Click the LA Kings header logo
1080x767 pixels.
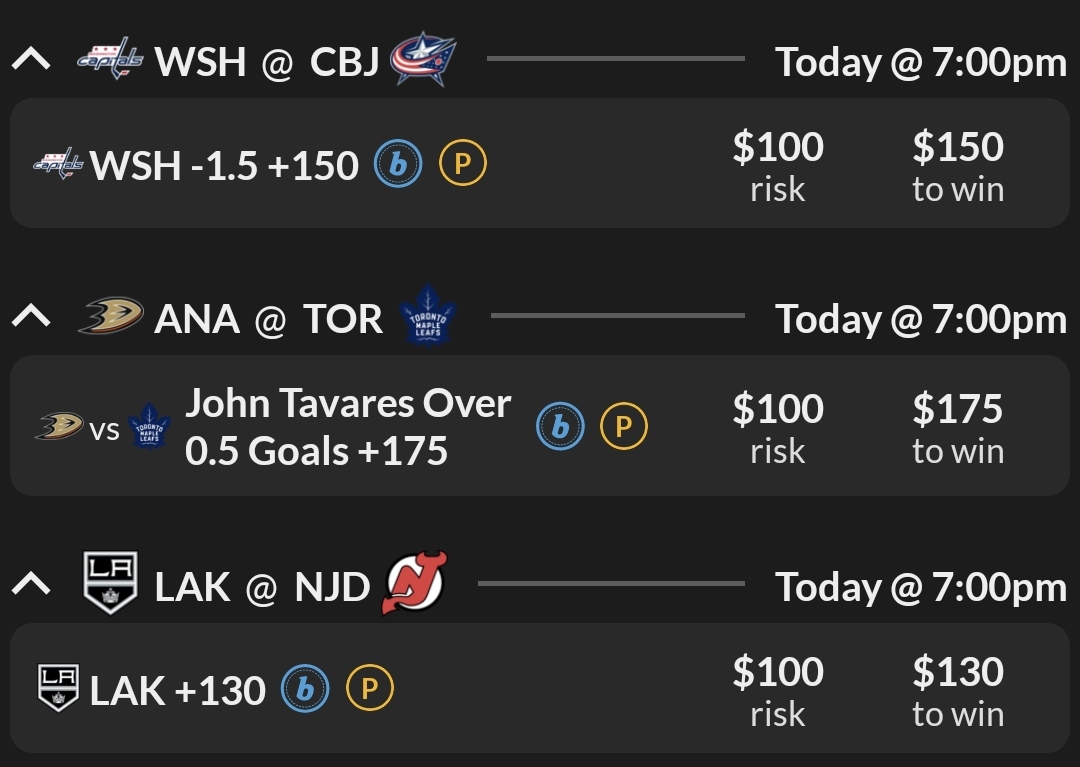point(110,584)
